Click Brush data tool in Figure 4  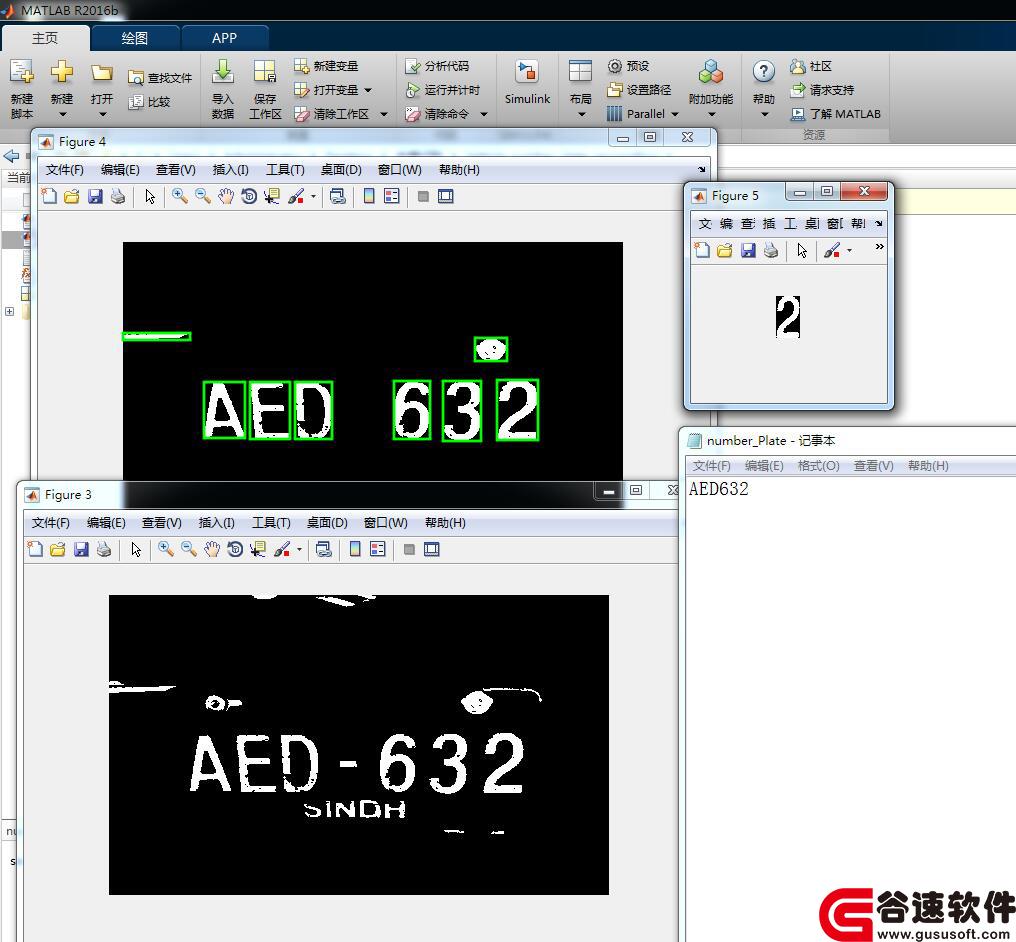tap(297, 196)
